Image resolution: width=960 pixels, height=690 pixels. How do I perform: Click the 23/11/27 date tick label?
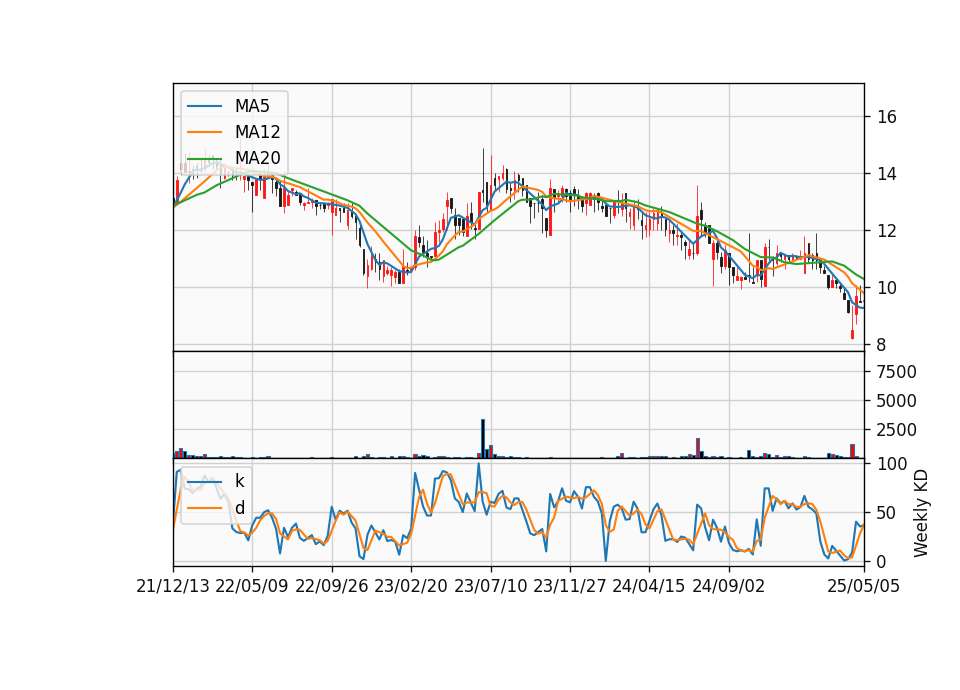point(570,586)
